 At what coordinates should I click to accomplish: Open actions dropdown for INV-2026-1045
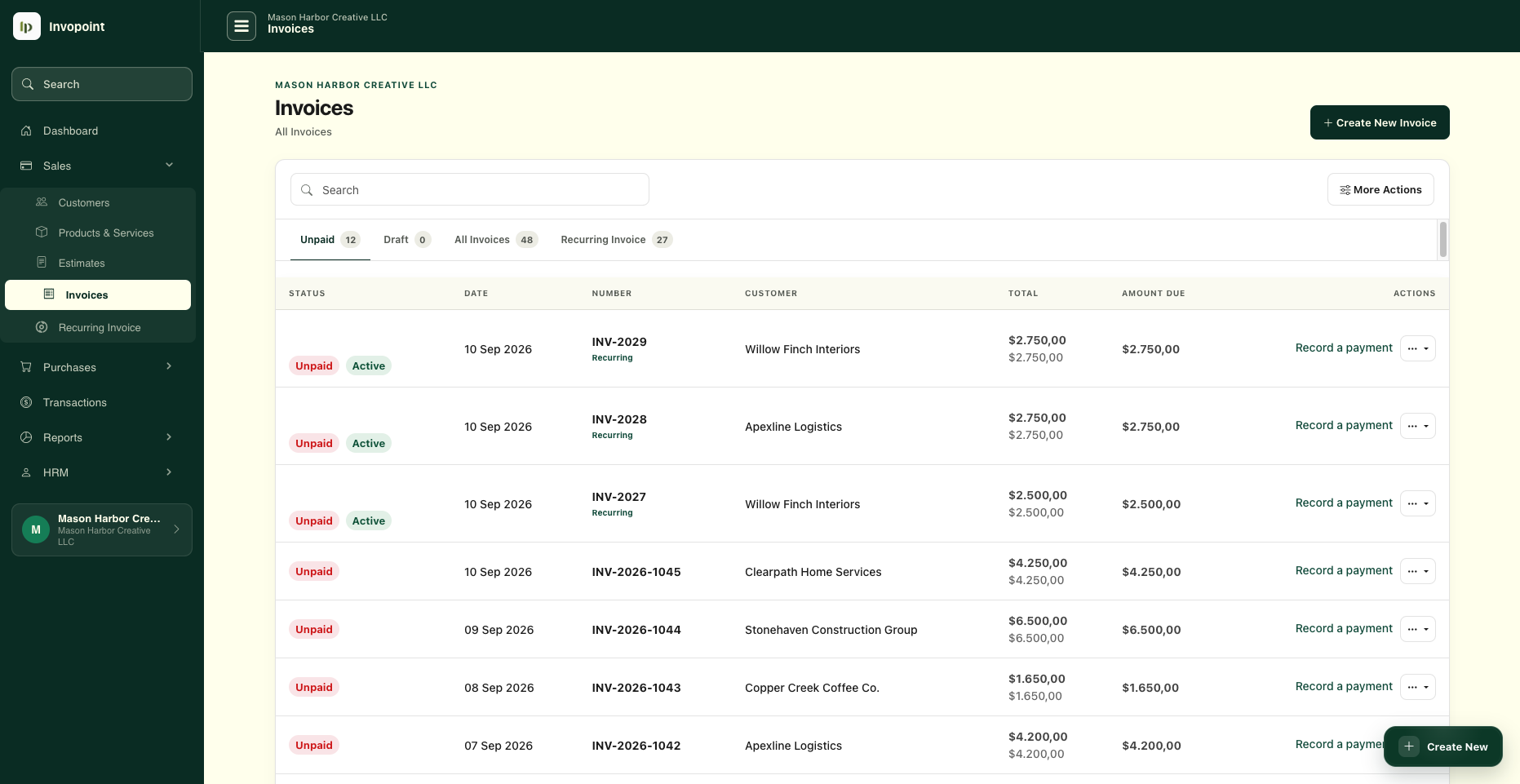(1418, 571)
